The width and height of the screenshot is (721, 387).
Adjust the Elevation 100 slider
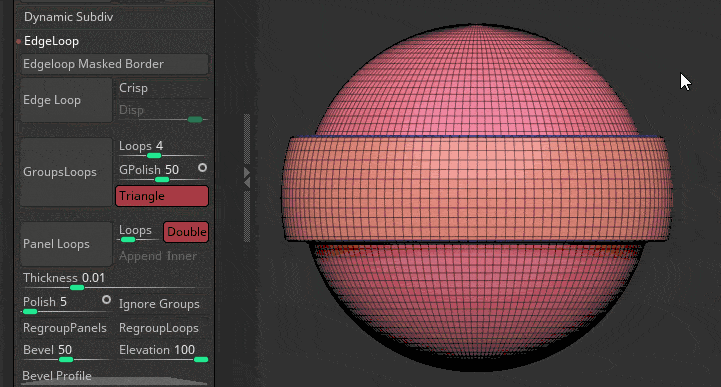click(x=163, y=353)
